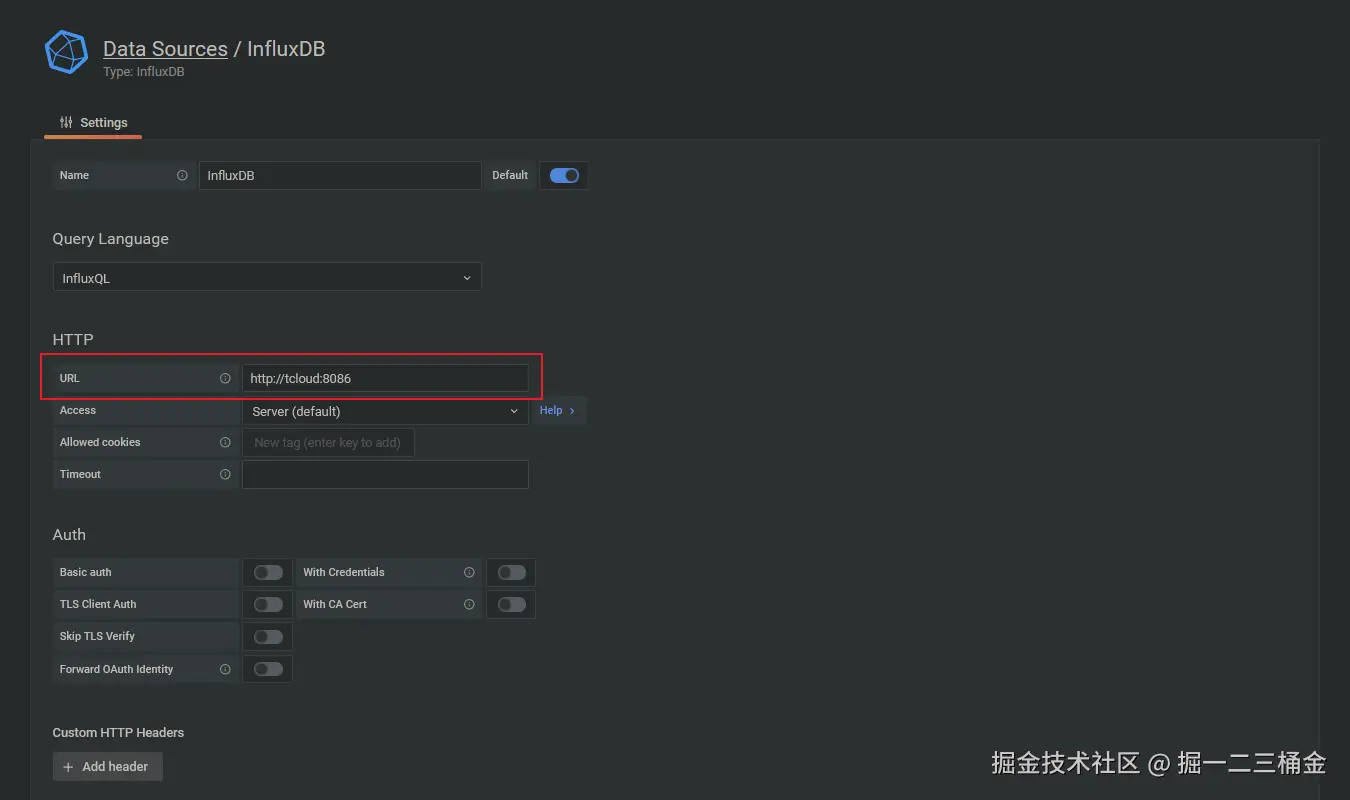Click the InfluxDB data source logo icon
Screen dimensions: 1350x800
click(x=67, y=53)
